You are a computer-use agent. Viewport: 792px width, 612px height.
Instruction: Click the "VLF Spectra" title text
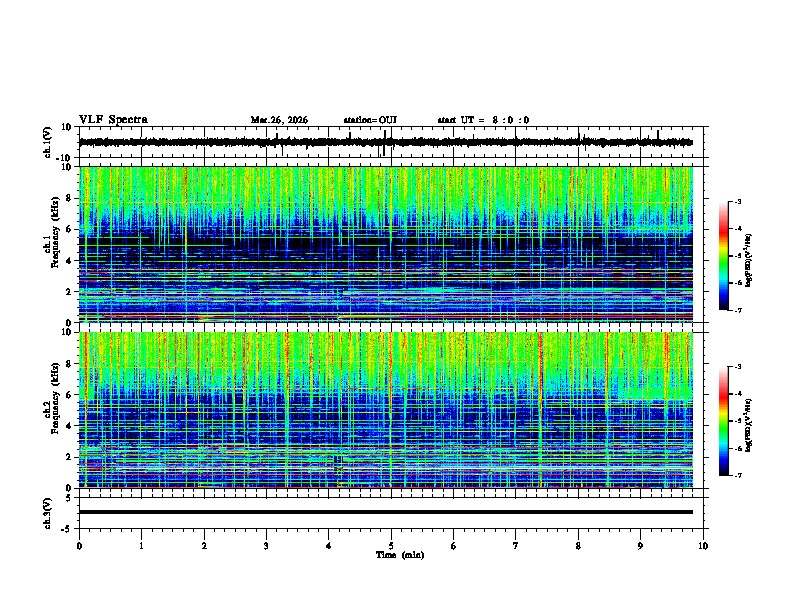point(114,120)
